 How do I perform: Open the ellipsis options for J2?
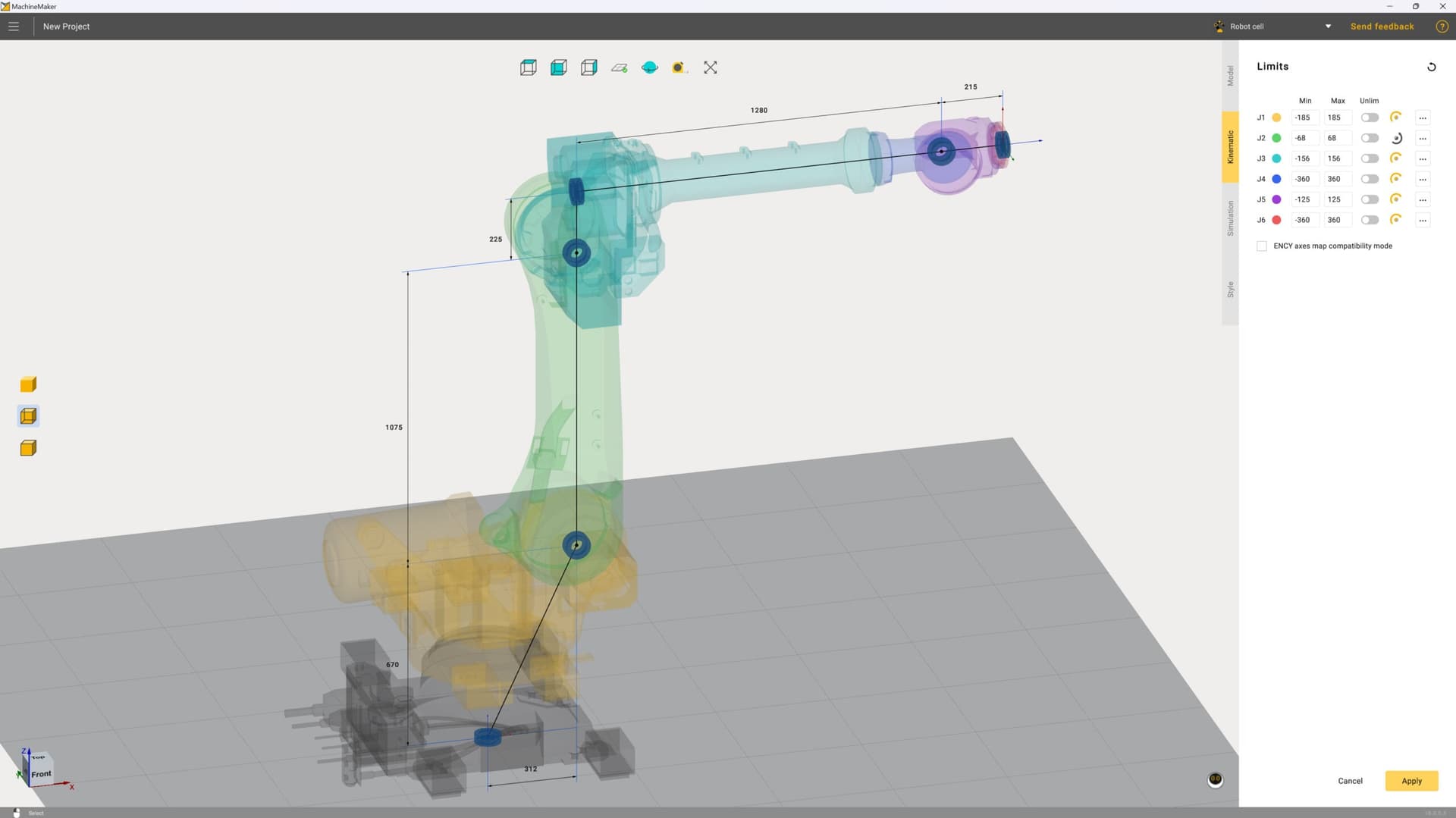[1423, 138]
